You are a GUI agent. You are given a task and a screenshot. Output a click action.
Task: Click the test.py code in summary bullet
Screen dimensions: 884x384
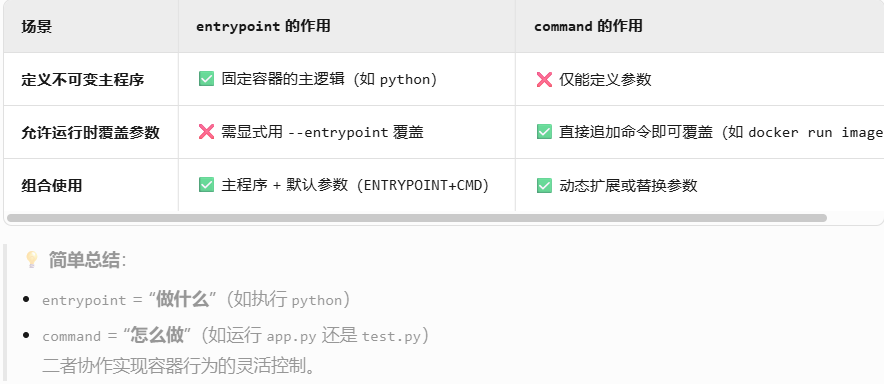tap(391, 337)
